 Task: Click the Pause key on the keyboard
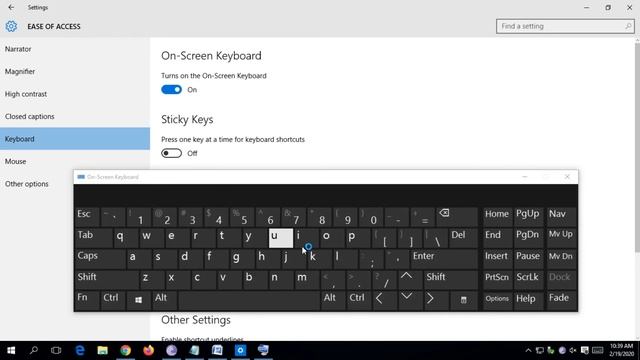(x=528, y=258)
